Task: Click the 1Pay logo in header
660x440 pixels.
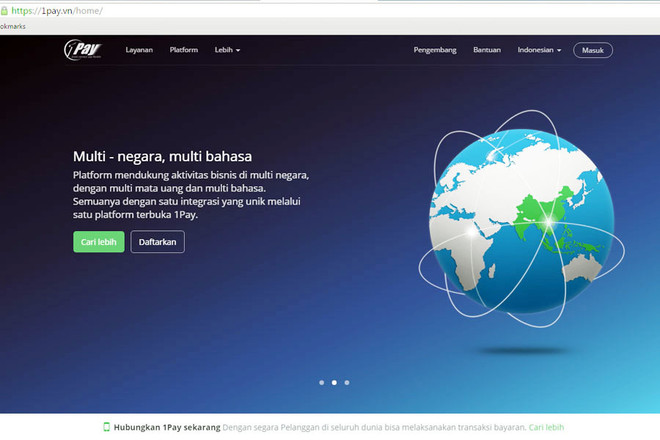Action: point(83,50)
